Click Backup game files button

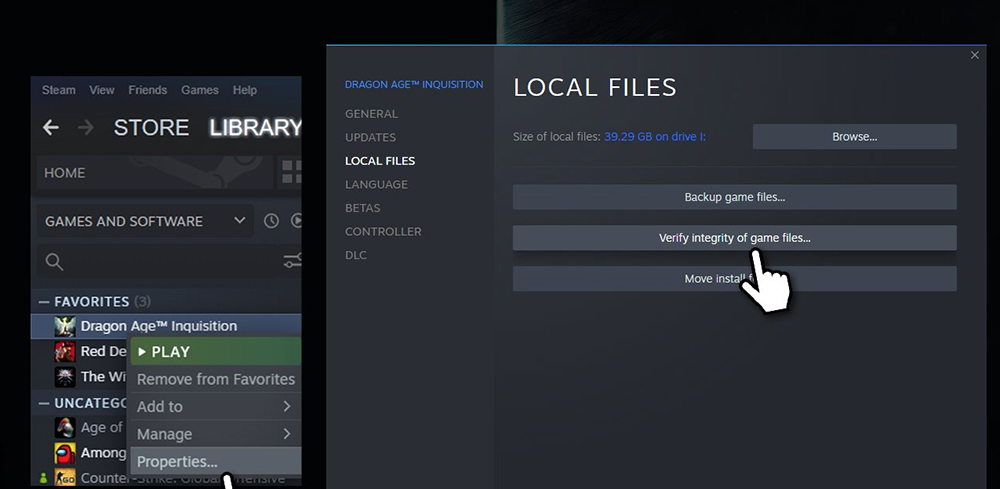tap(735, 197)
